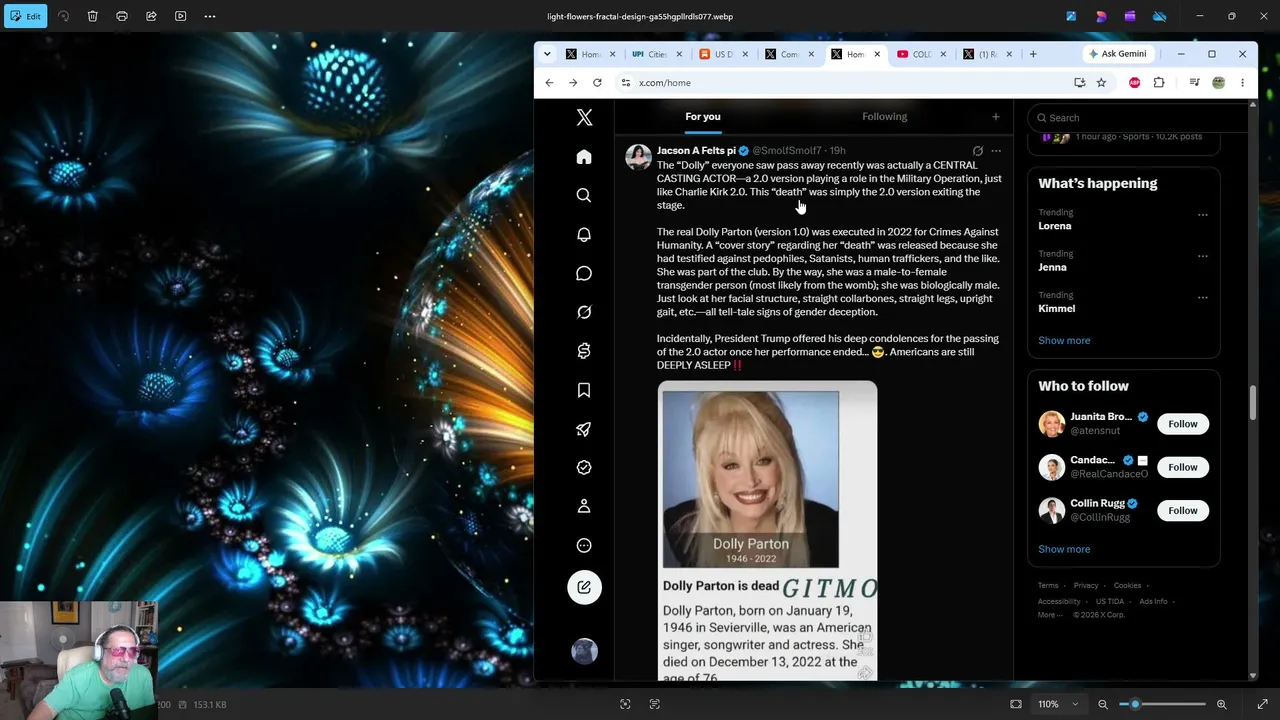Go back in Chrome
Image resolution: width=1280 pixels, height=720 pixels.
[x=549, y=83]
